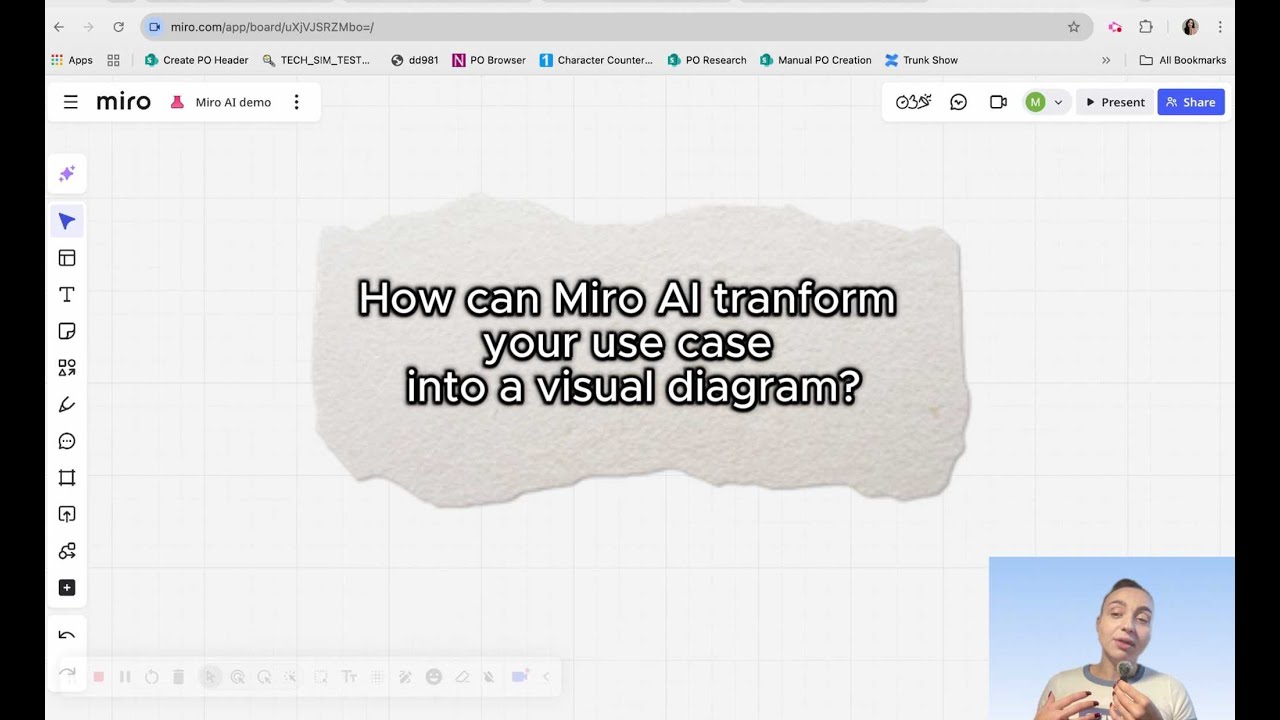Go forward in browser history
1280x720 pixels.
(x=89, y=27)
